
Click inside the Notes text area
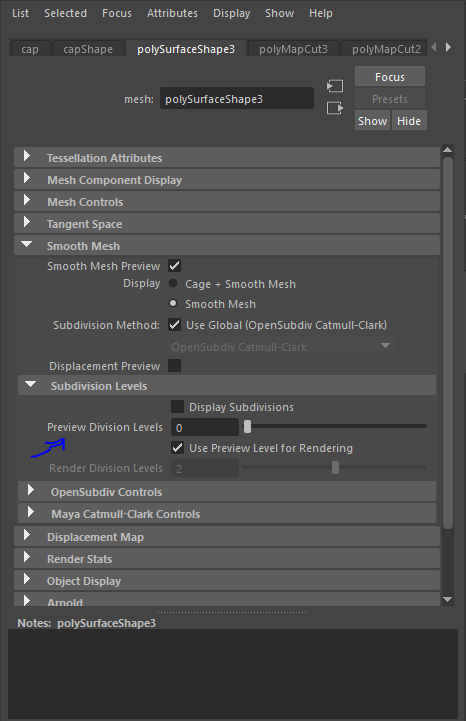[233, 672]
